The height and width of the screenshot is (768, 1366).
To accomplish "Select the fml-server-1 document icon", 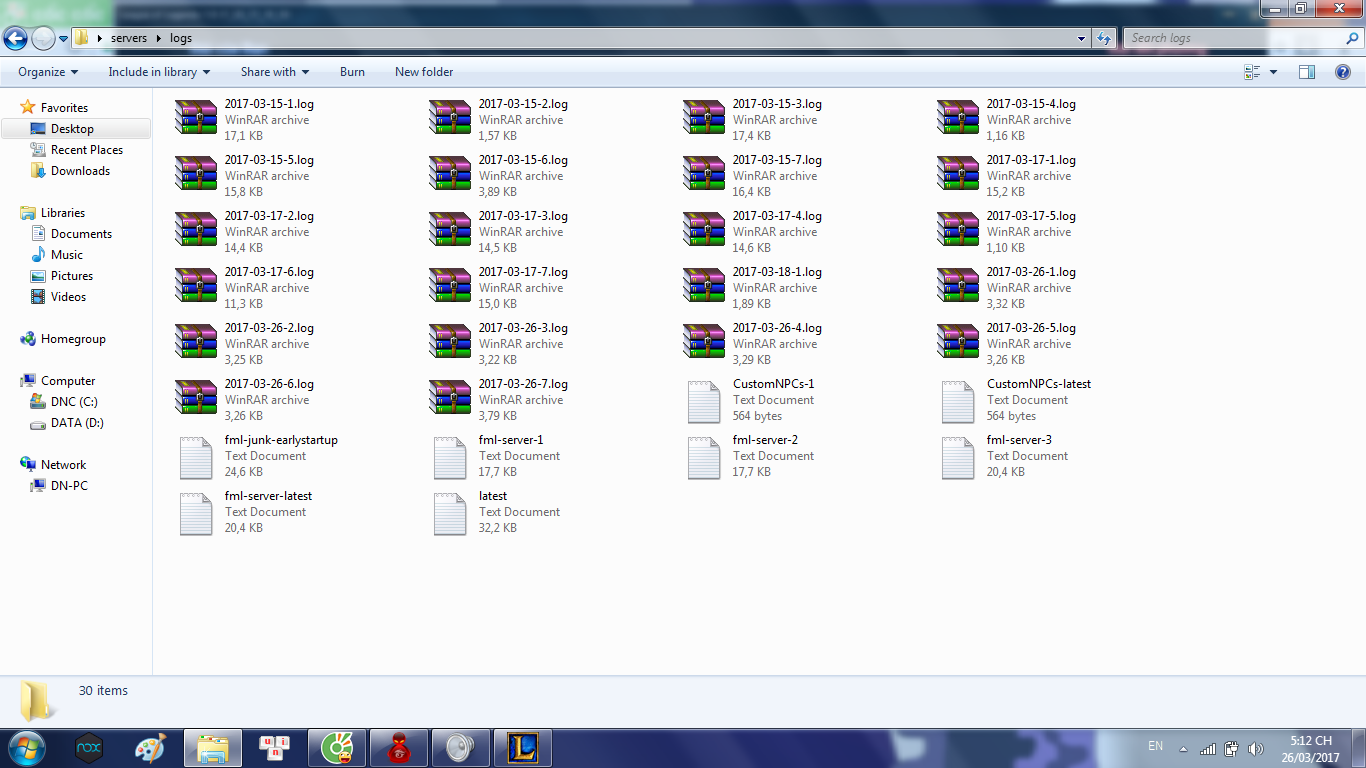I will coord(450,457).
